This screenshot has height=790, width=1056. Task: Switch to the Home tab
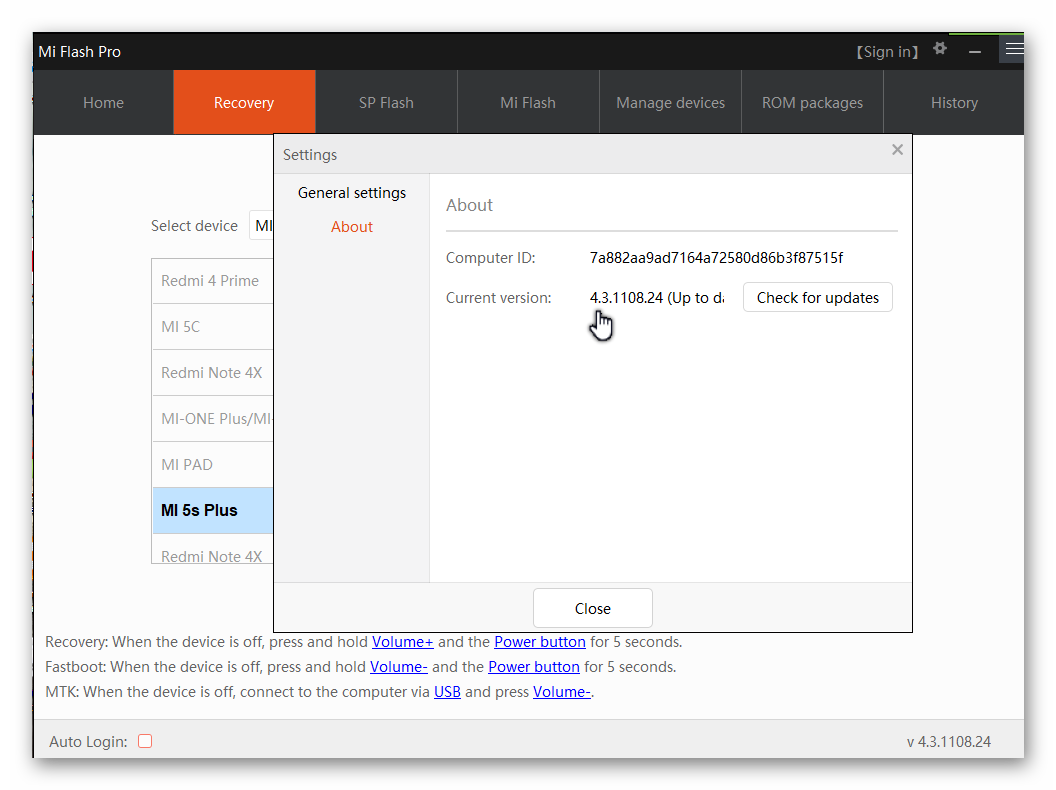point(103,102)
